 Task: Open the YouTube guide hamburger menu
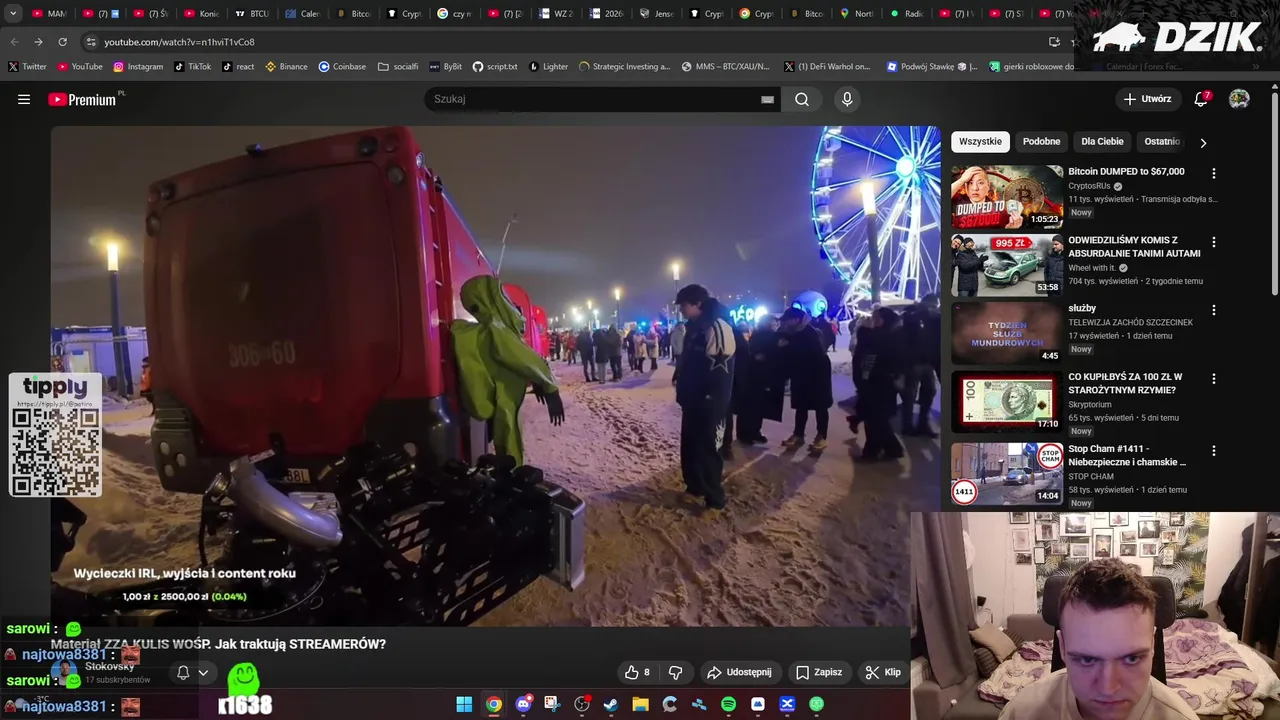tap(24, 99)
